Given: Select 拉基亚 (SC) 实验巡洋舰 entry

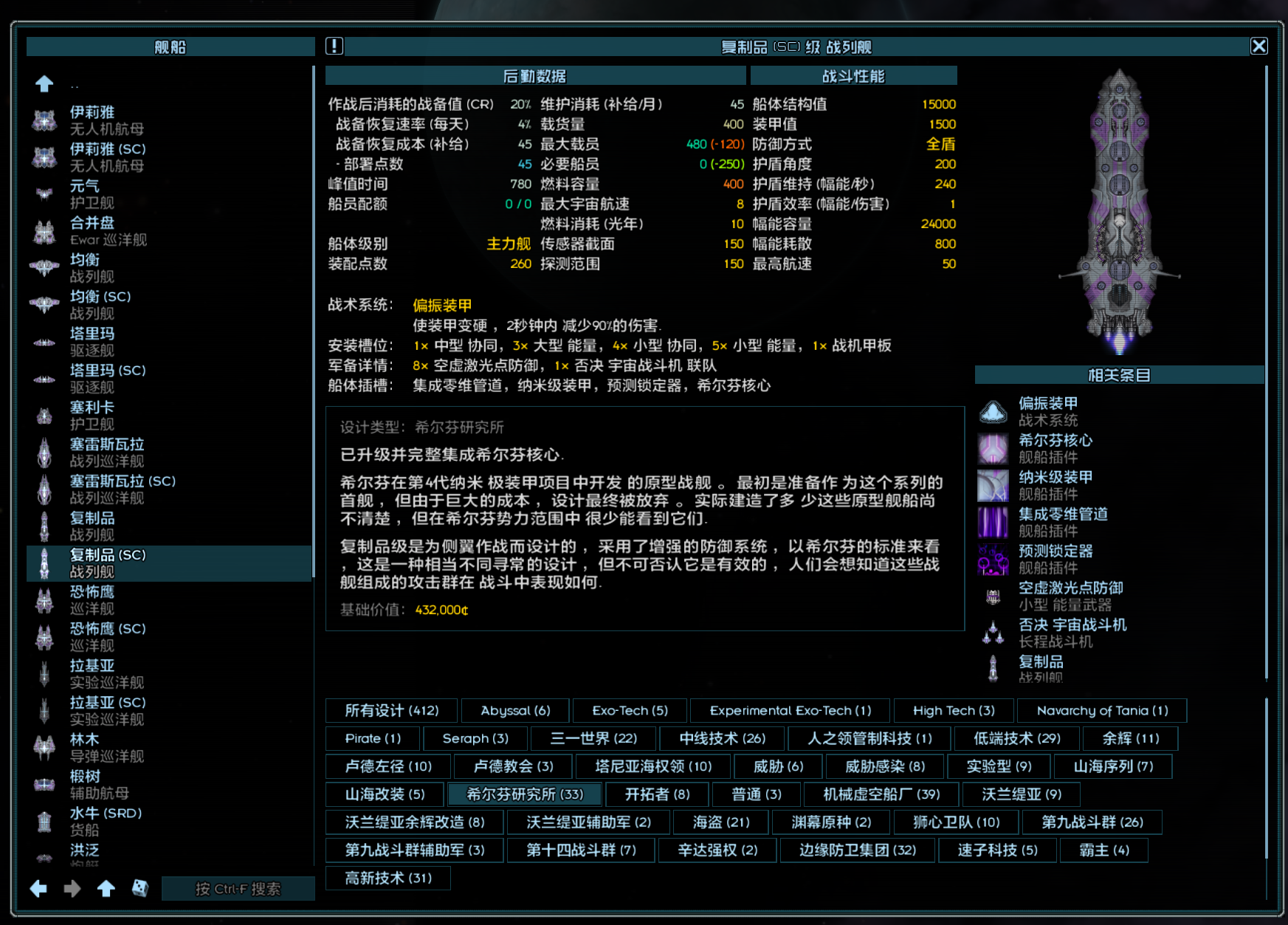Looking at the screenshot, I should (x=170, y=711).
